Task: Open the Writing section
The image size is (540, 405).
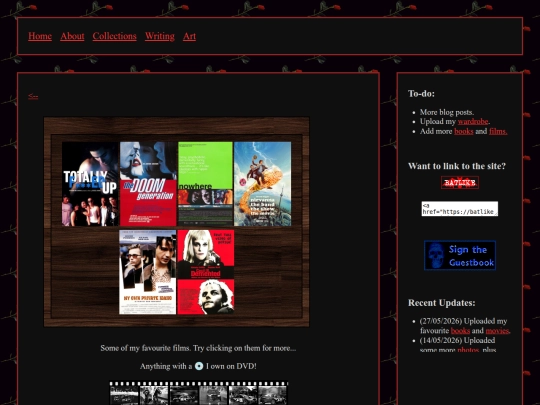Action: [x=160, y=36]
